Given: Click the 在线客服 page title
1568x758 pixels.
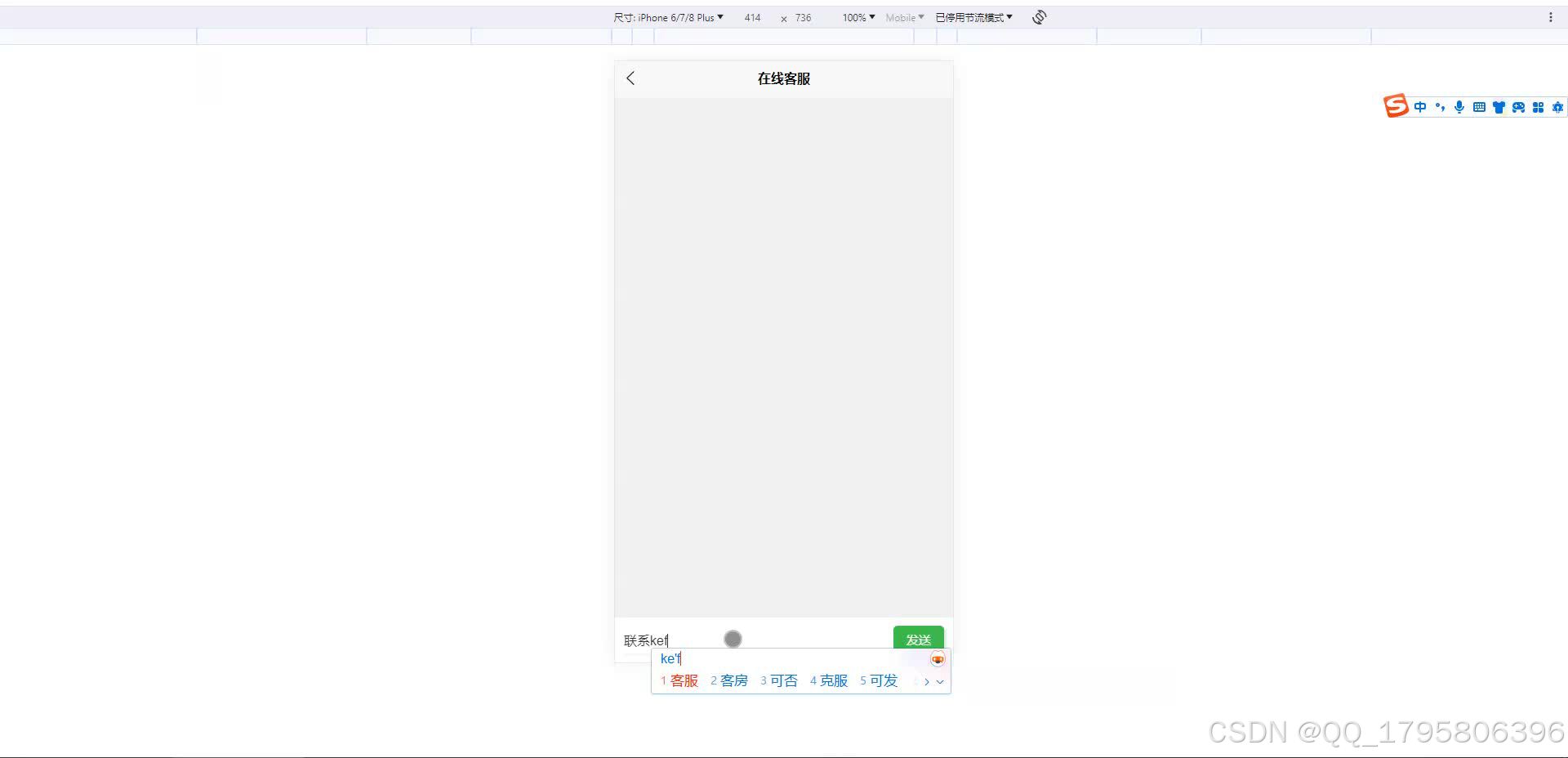Looking at the screenshot, I should point(784,78).
